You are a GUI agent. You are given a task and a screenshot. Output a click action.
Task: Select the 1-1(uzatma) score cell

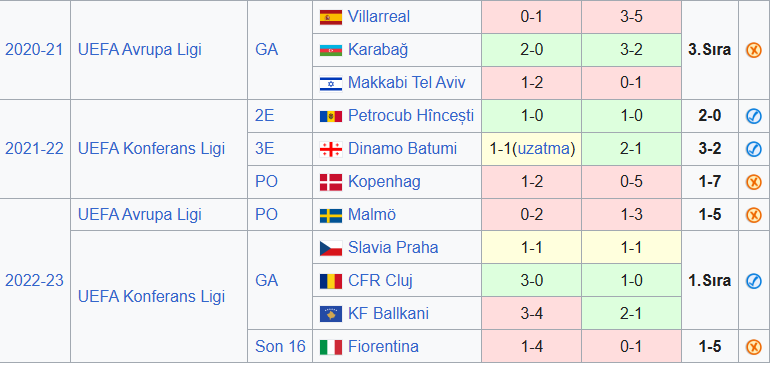coord(532,149)
